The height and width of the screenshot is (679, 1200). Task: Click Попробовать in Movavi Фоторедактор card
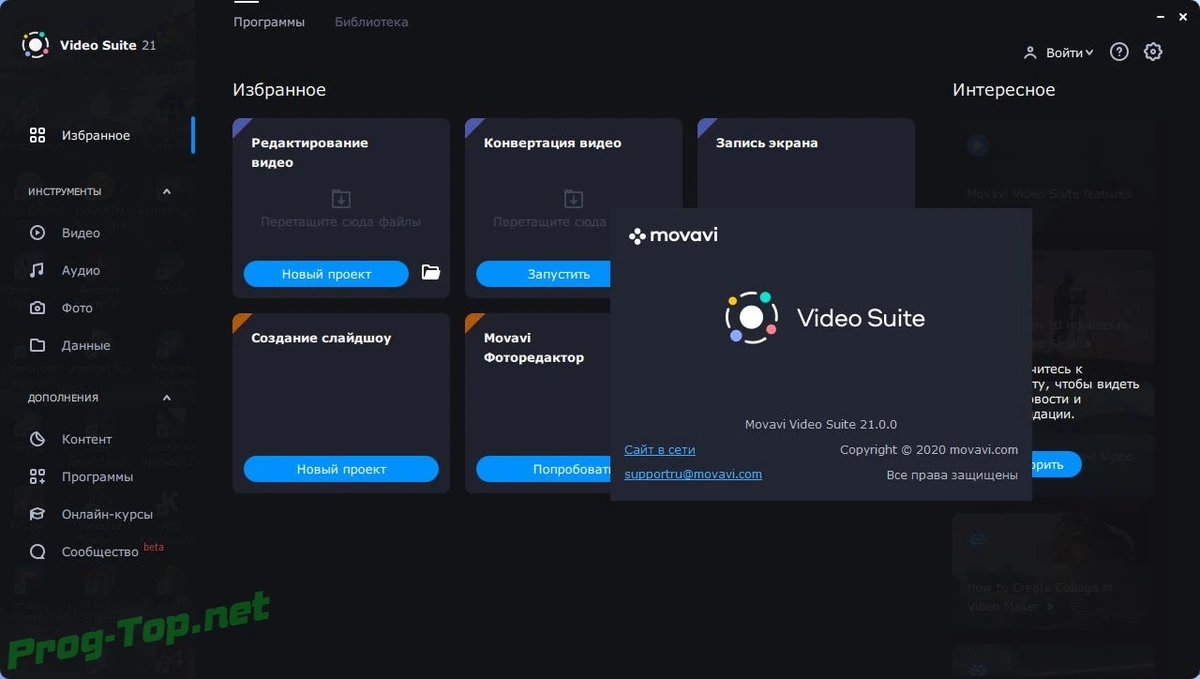pyautogui.click(x=543, y=469)
